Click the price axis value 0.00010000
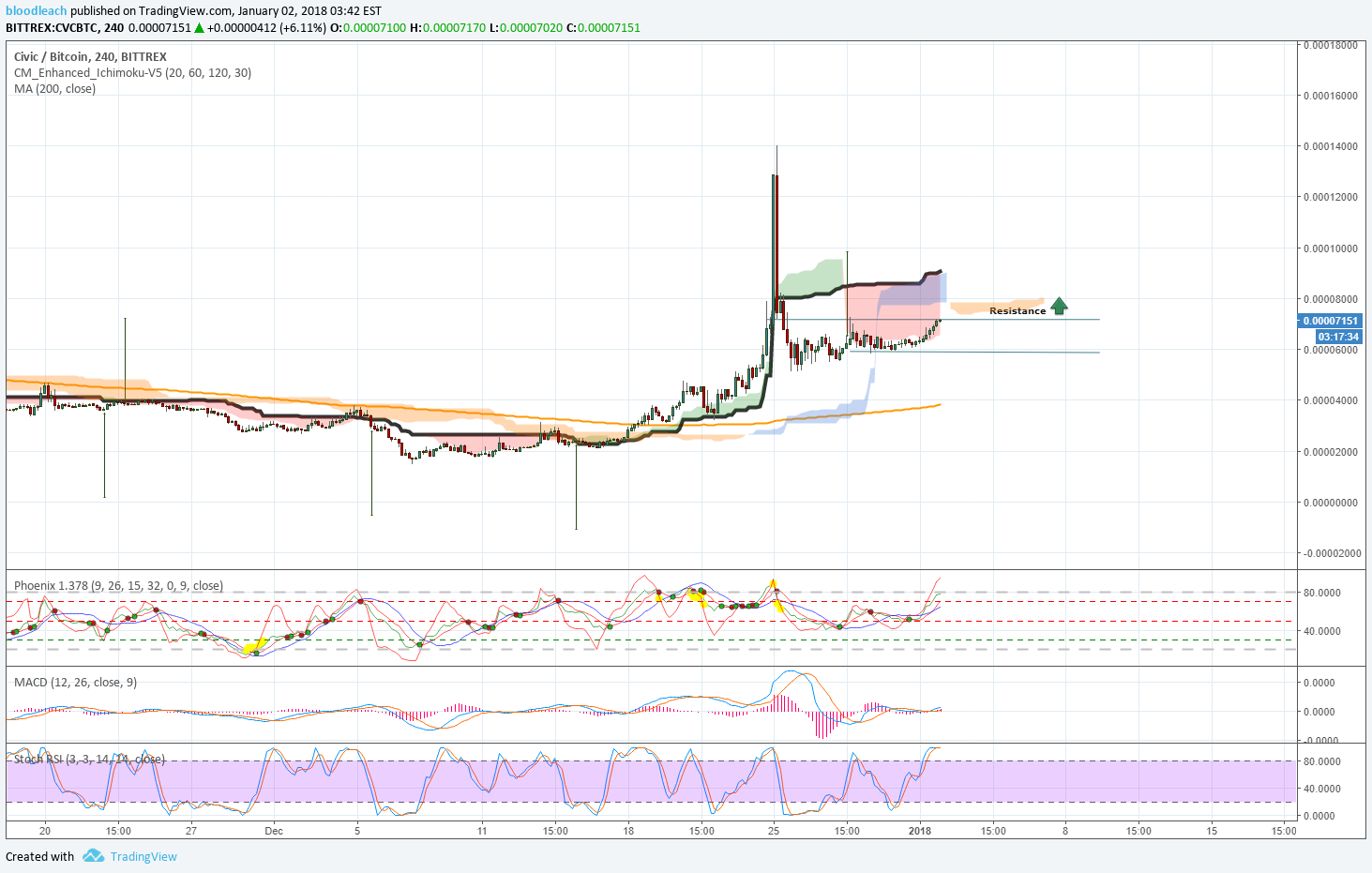 [1330, 248]
